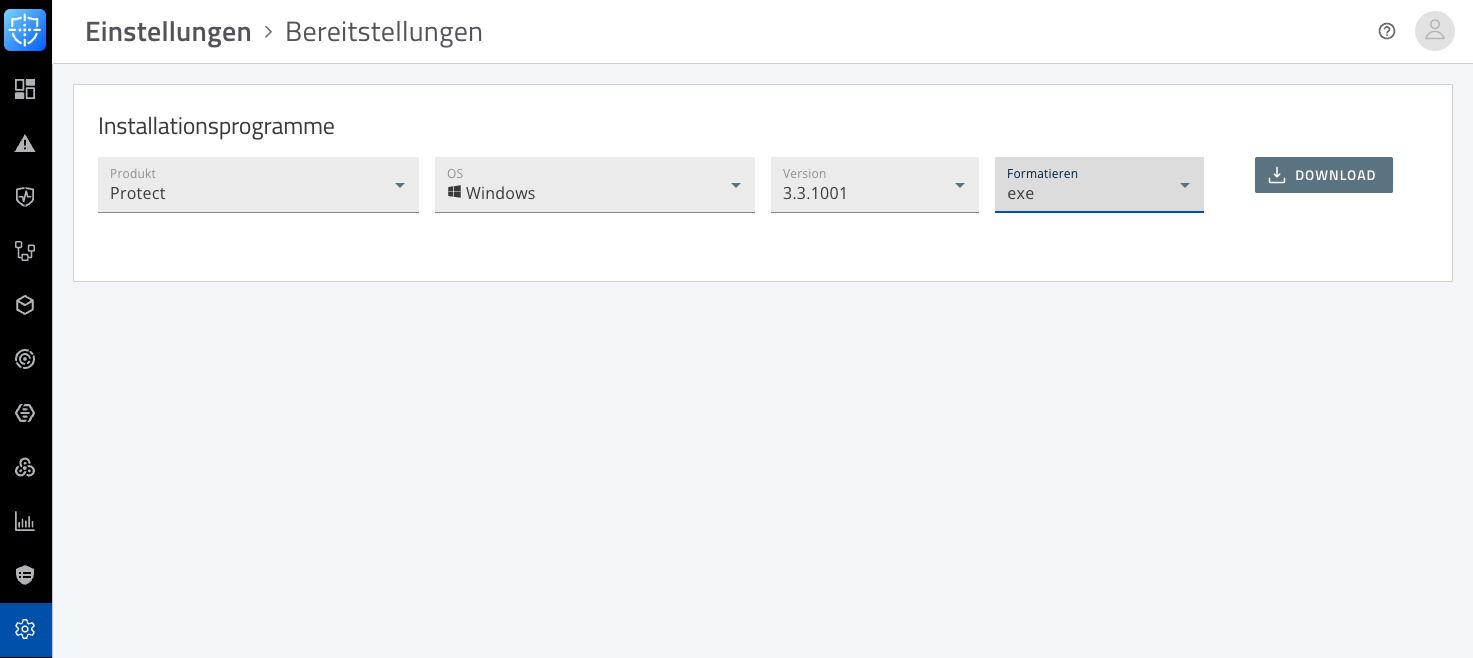1473x658 pixels.
Task: Open the radar target icon
Action: click(25, 359)
